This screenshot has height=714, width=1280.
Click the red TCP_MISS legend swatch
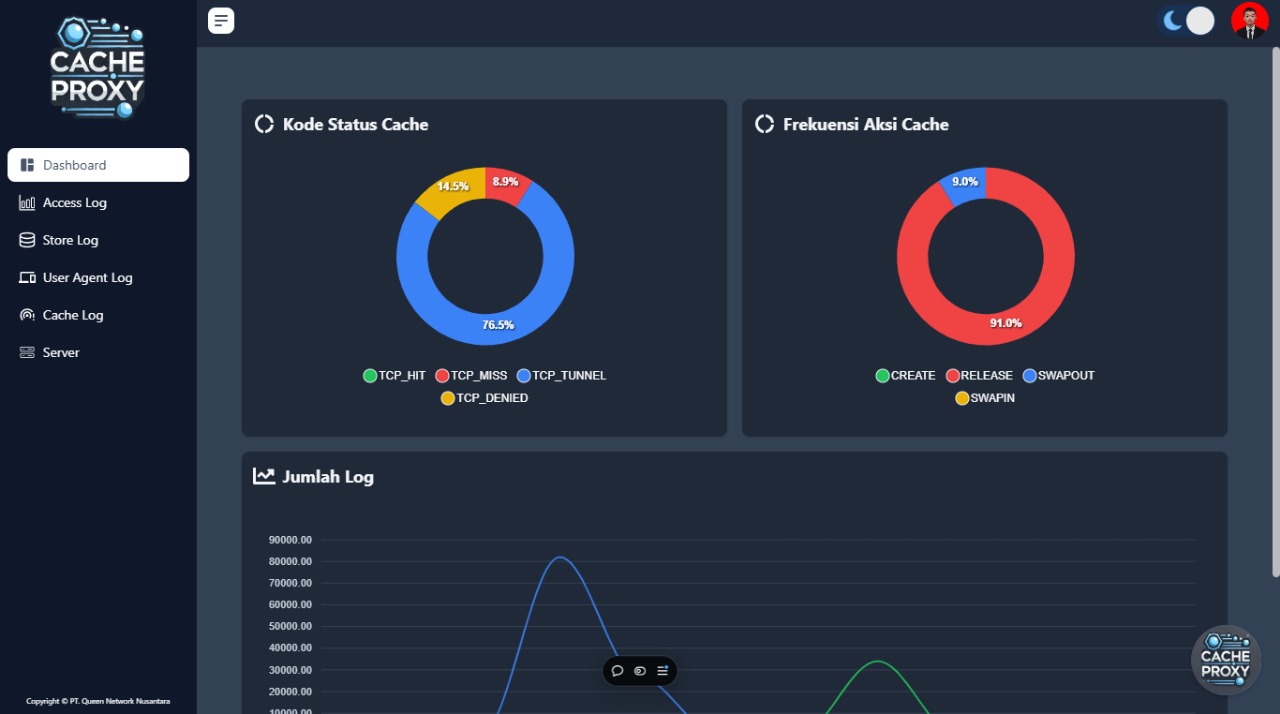(442, 376)
